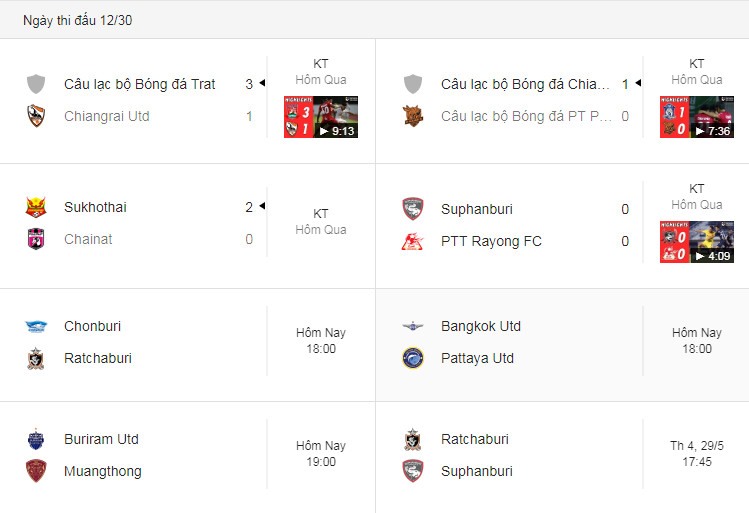The width and height of the screenshot is (749, 513).
Task: Click the Bangkok Utd wings logo
Action: 413,326
